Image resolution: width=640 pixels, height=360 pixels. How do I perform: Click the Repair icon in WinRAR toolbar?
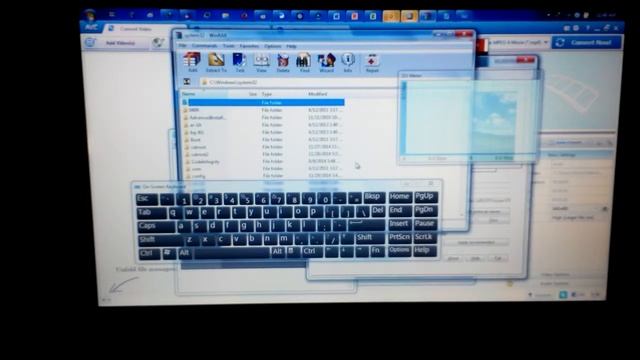(372, 62)
